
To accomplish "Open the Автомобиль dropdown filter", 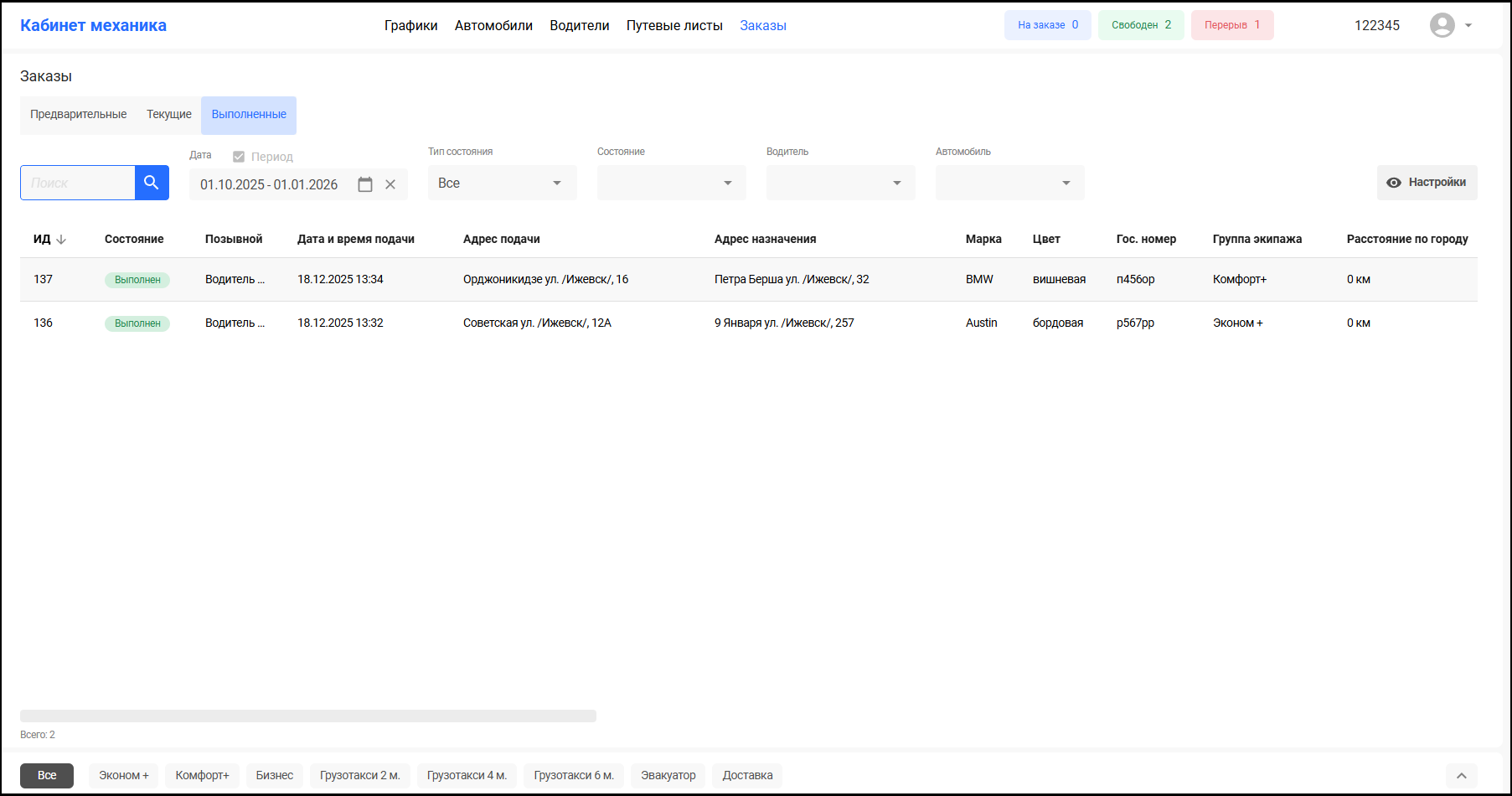I will pyautogui.click(x=1009, y=183).
